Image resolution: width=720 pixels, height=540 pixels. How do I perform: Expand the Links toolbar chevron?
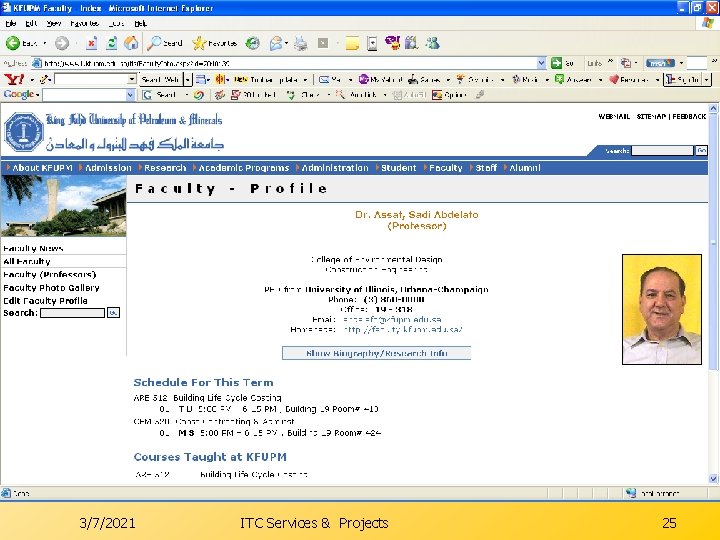pyautogui.click(x=610, y=61)
